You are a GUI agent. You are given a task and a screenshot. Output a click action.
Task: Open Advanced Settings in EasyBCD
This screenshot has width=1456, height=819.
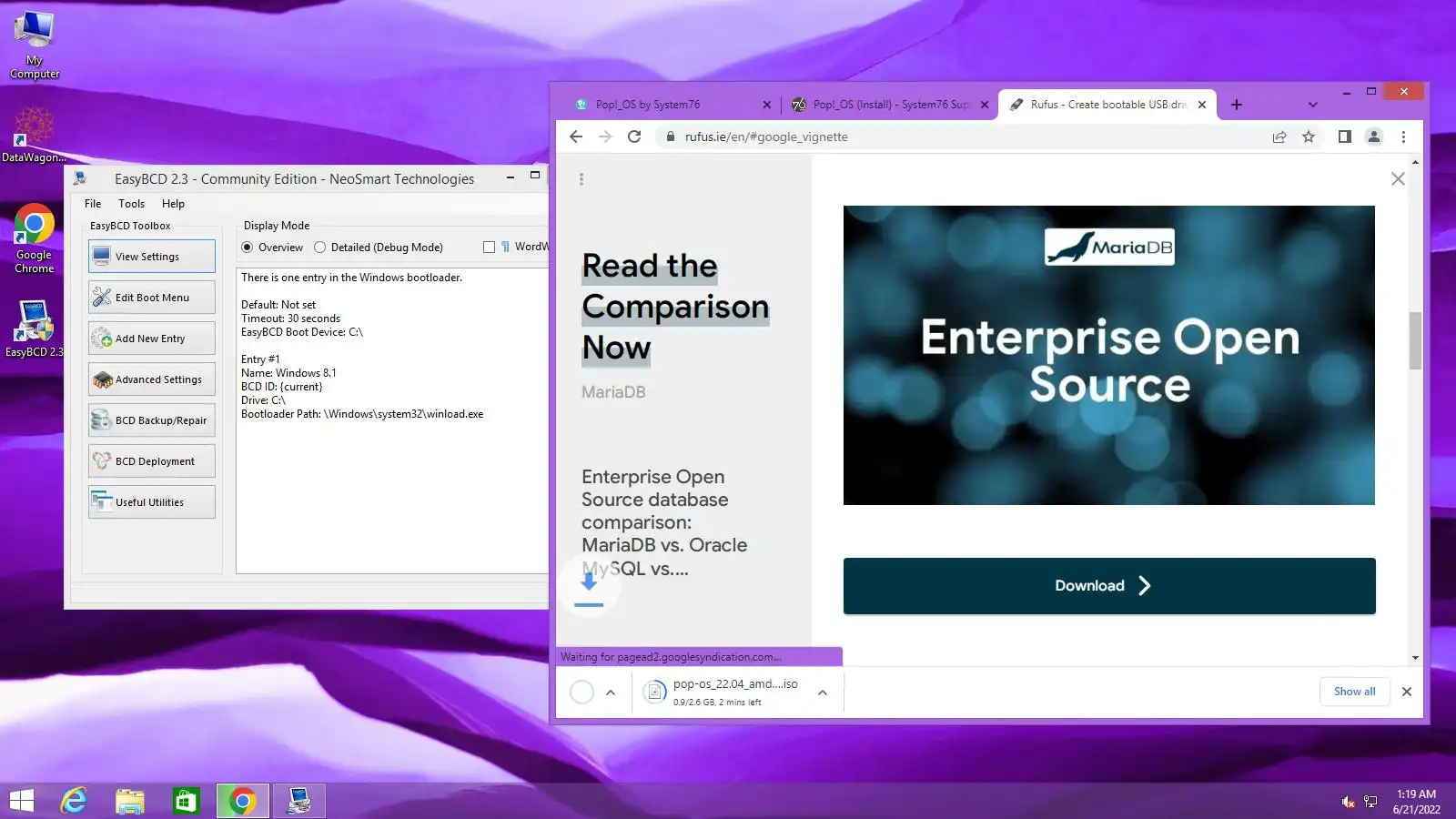point(152,379)
